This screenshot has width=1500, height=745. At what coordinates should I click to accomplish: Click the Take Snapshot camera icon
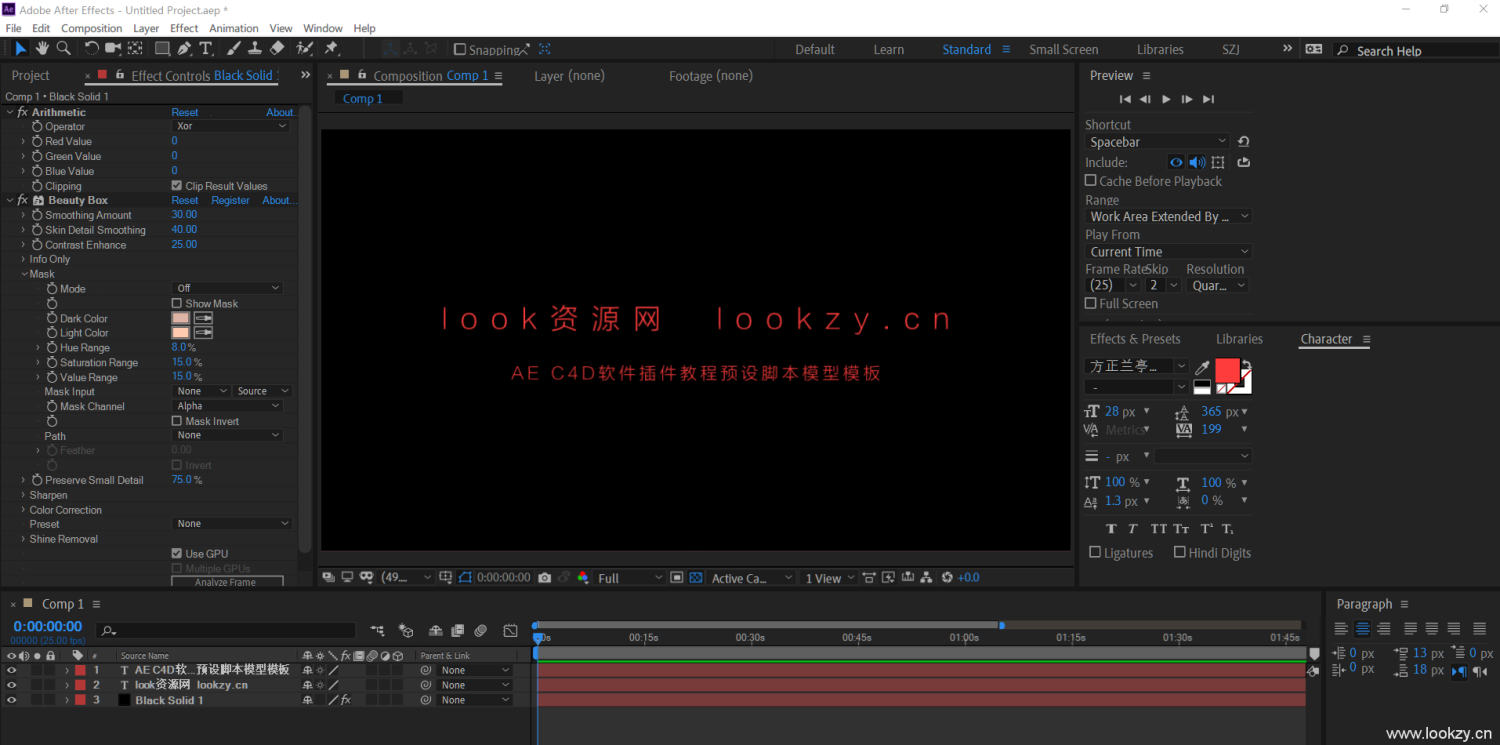tap(544, 578)
